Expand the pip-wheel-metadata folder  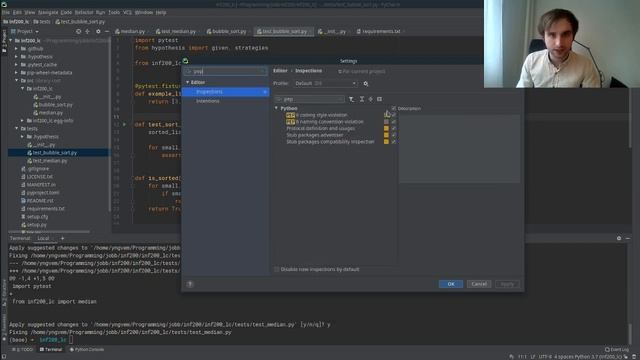tap(16, 73)
